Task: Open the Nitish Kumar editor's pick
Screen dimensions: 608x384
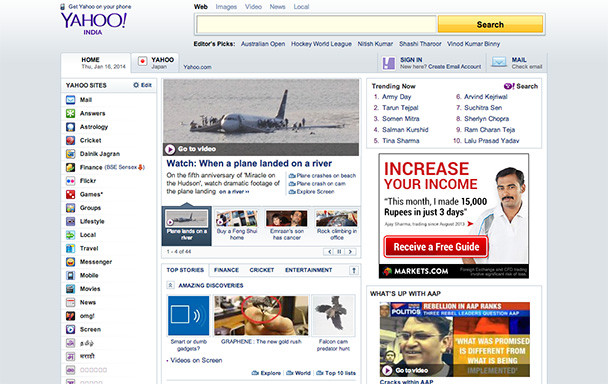Action: (x=375, y=44)
